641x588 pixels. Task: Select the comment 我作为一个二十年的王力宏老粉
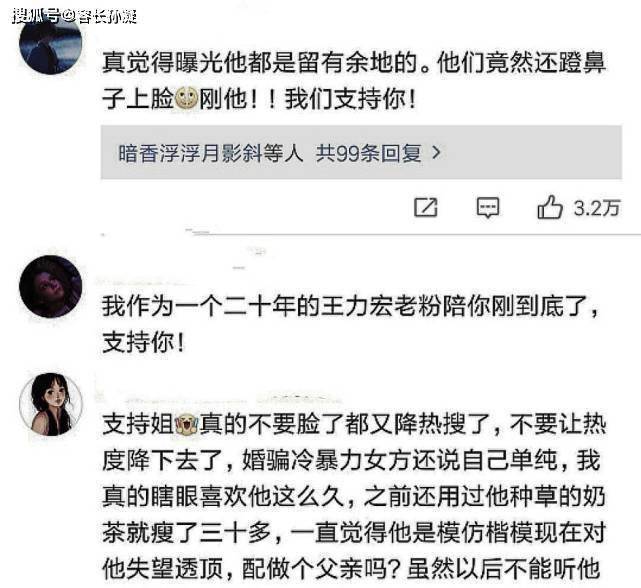(x=352, y=324)
